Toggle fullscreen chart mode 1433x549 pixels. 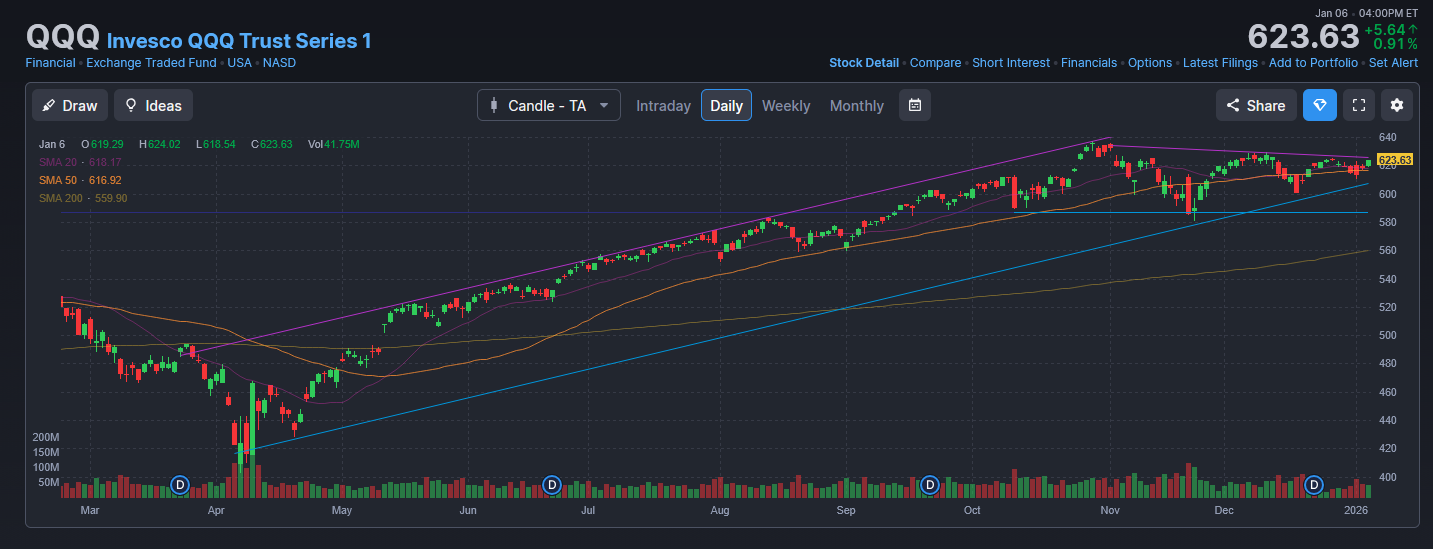point(1358,105)
